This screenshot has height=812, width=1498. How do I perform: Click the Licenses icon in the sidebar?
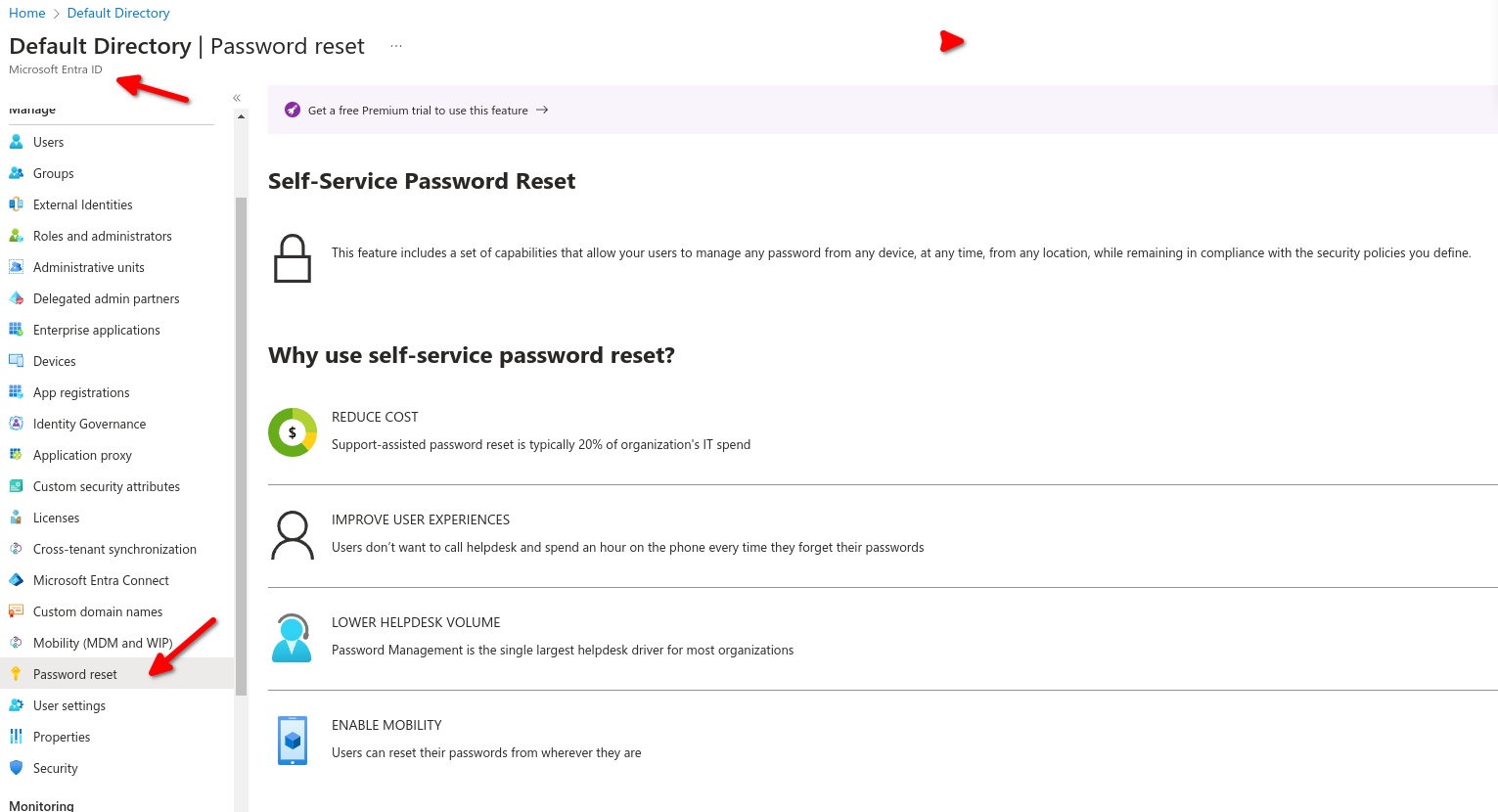pos(16,518)
